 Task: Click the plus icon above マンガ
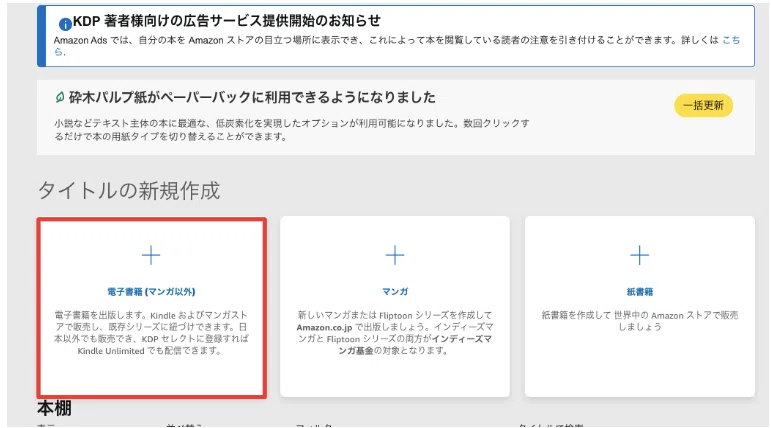tap(395, 255)
